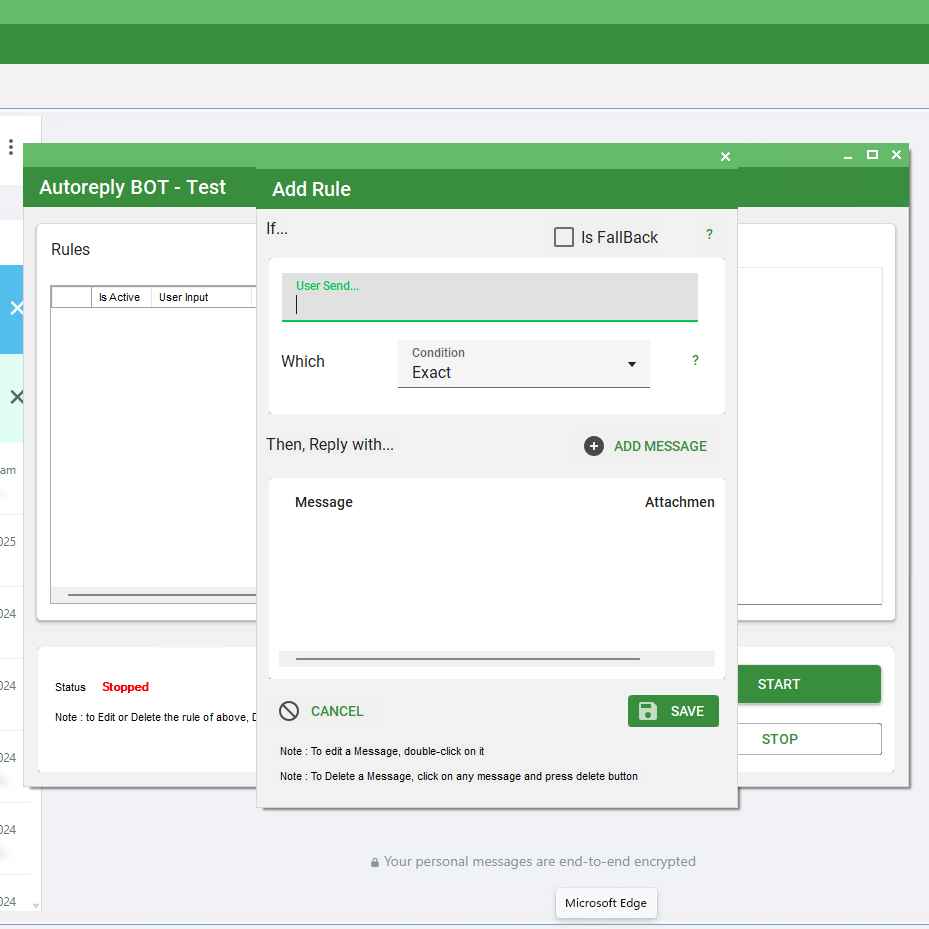Click the X next to the archived chat entry
This screenshot has height=929, width=929.
16,397
